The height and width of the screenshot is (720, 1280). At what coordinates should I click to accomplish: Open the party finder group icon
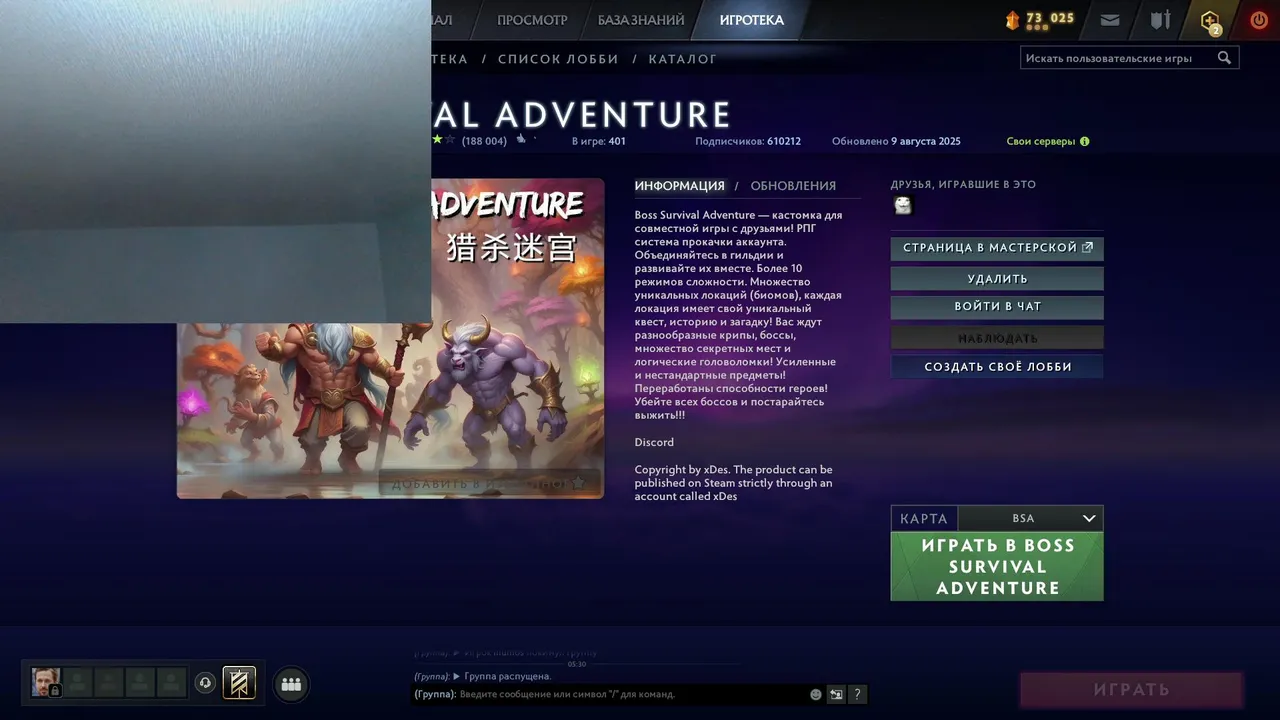291,684
